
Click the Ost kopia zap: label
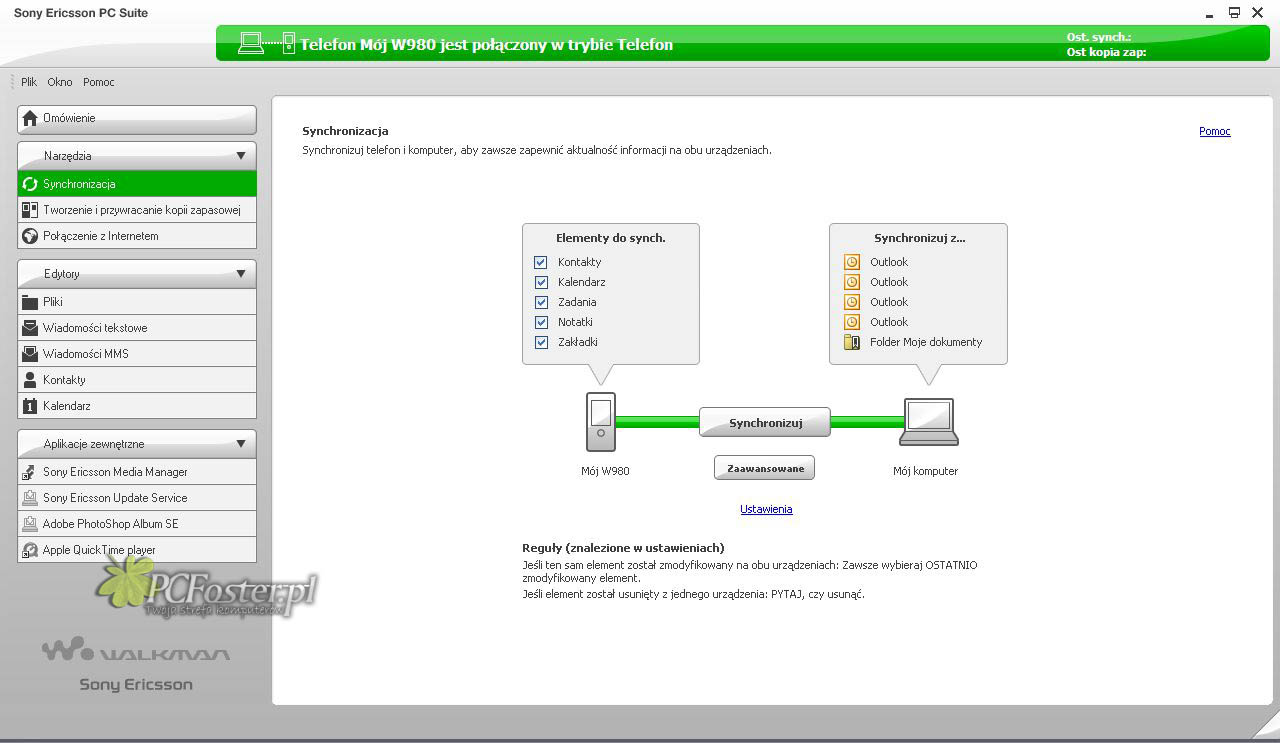point(1107,52)
